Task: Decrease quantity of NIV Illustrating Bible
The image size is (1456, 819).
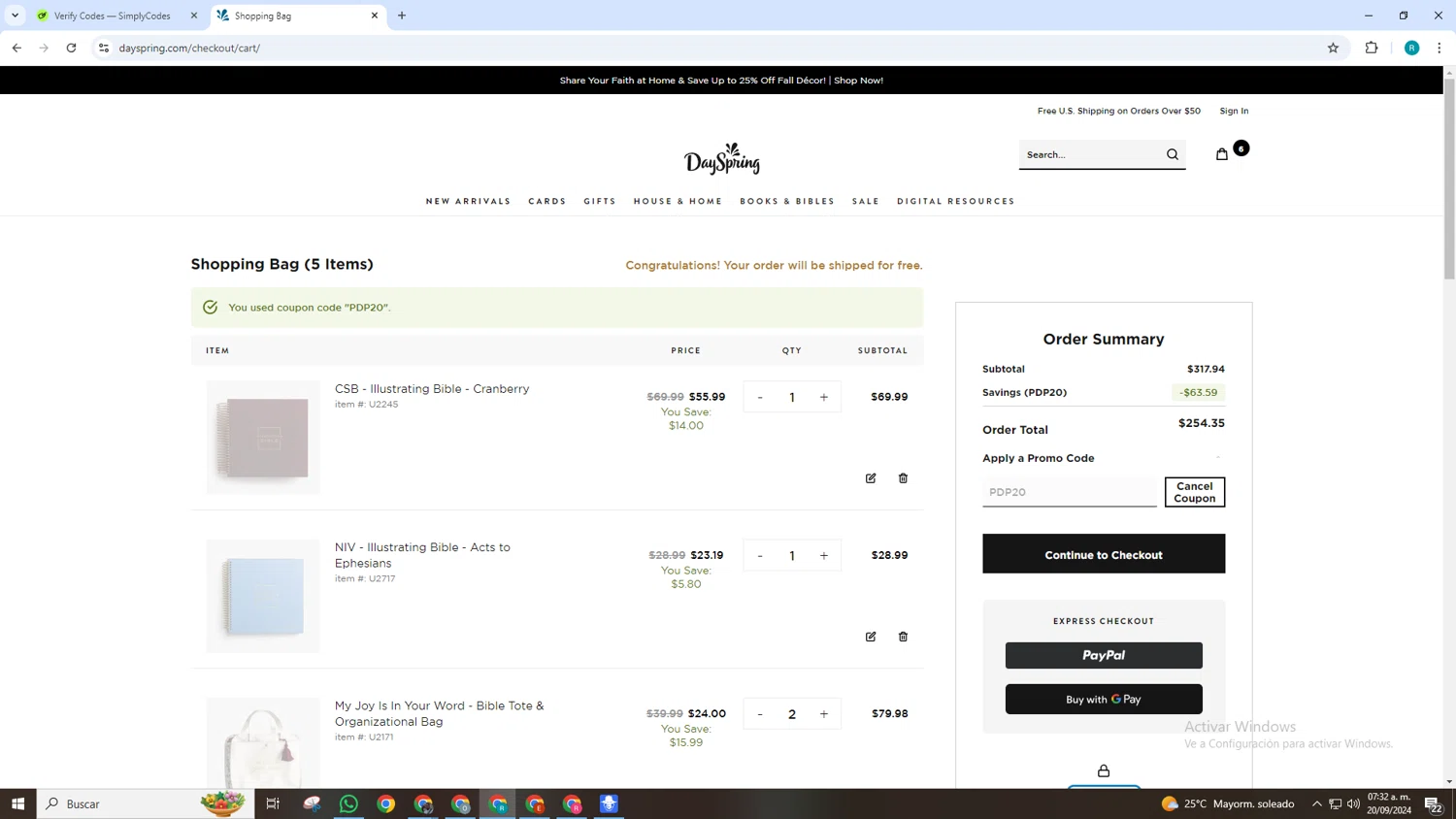Action: click(x=760, y=556)
